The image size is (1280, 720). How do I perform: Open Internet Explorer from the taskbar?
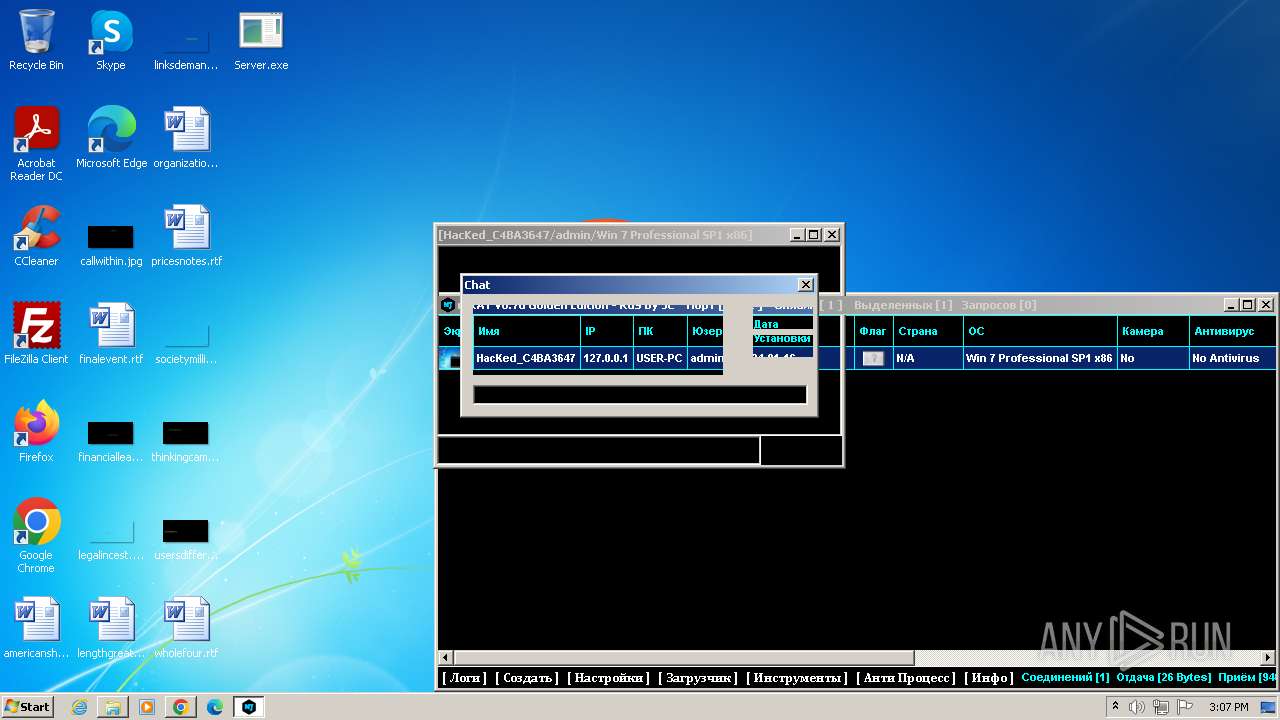(x=79, y=707)
